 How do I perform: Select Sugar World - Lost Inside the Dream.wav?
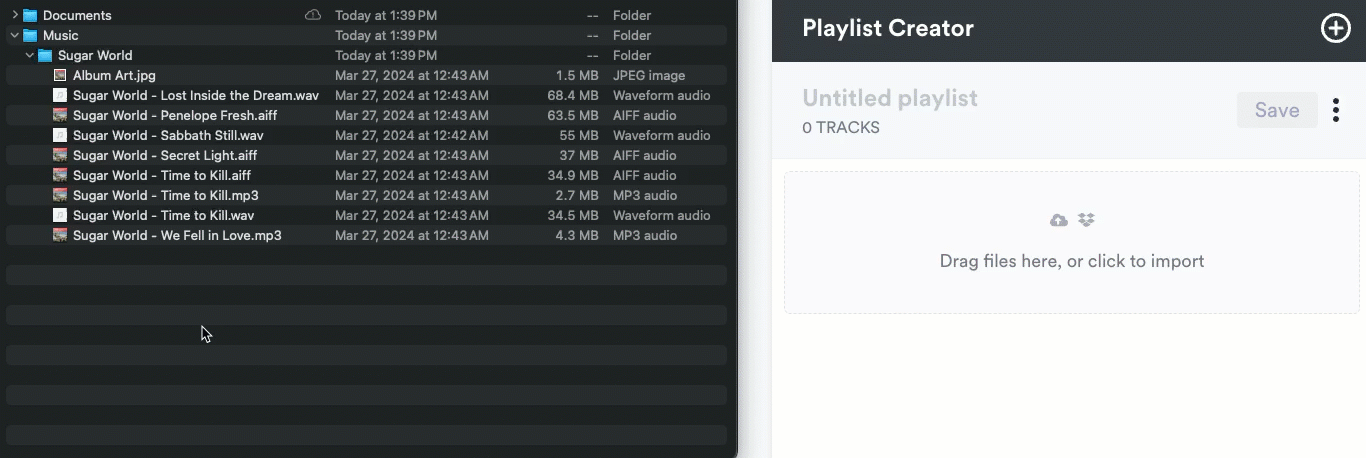[196, 96]
